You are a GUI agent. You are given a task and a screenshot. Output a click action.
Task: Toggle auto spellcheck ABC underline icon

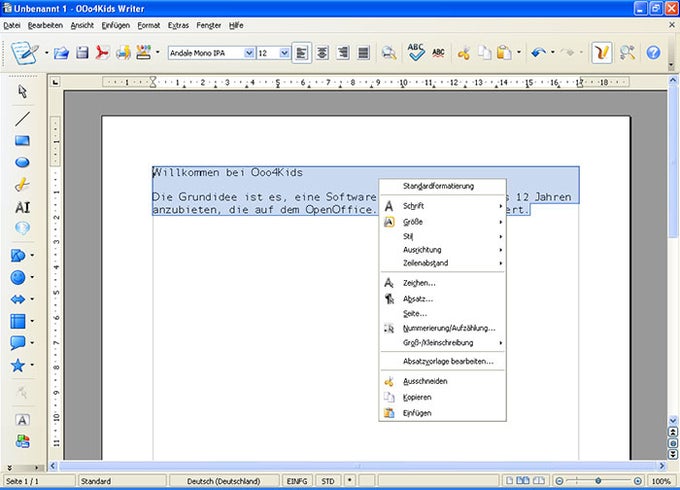438,53
